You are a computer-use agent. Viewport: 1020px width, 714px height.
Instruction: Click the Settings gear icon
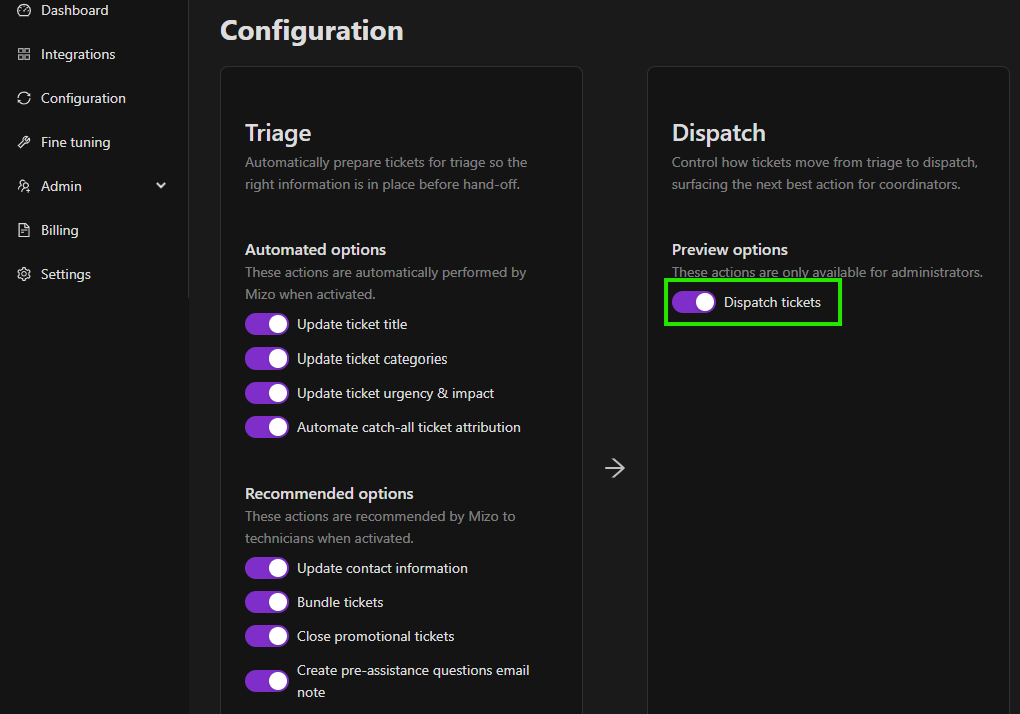24,274
